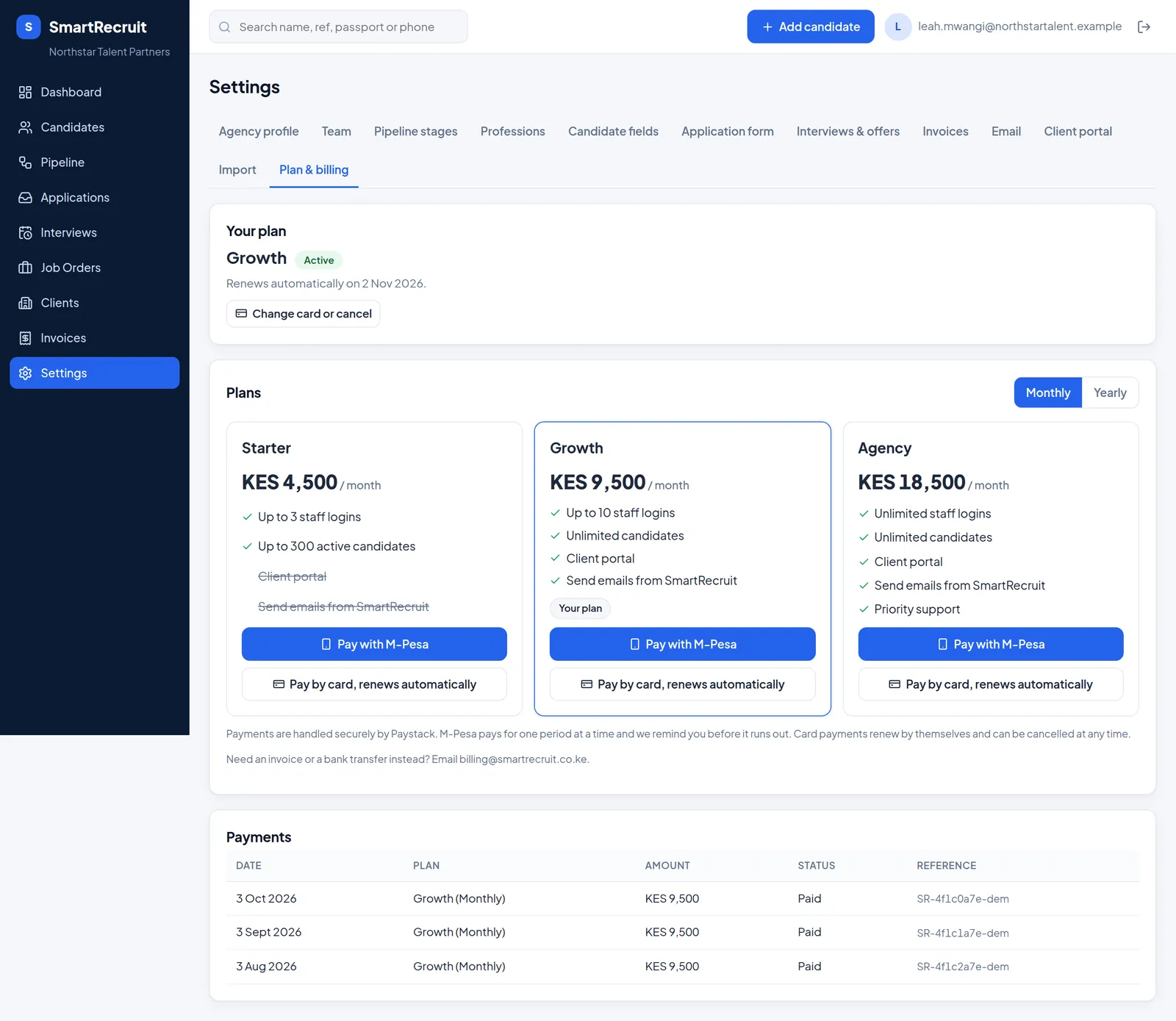The height and width of the screenshot is (1021, 1176).
Task: Open Applications in the sidebar
Action: tap(94, 198)
